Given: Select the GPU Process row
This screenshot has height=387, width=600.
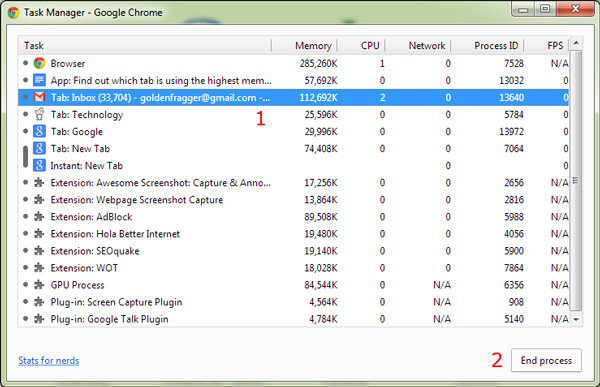Looking at the screenshot, I should [x=293, y=285].
